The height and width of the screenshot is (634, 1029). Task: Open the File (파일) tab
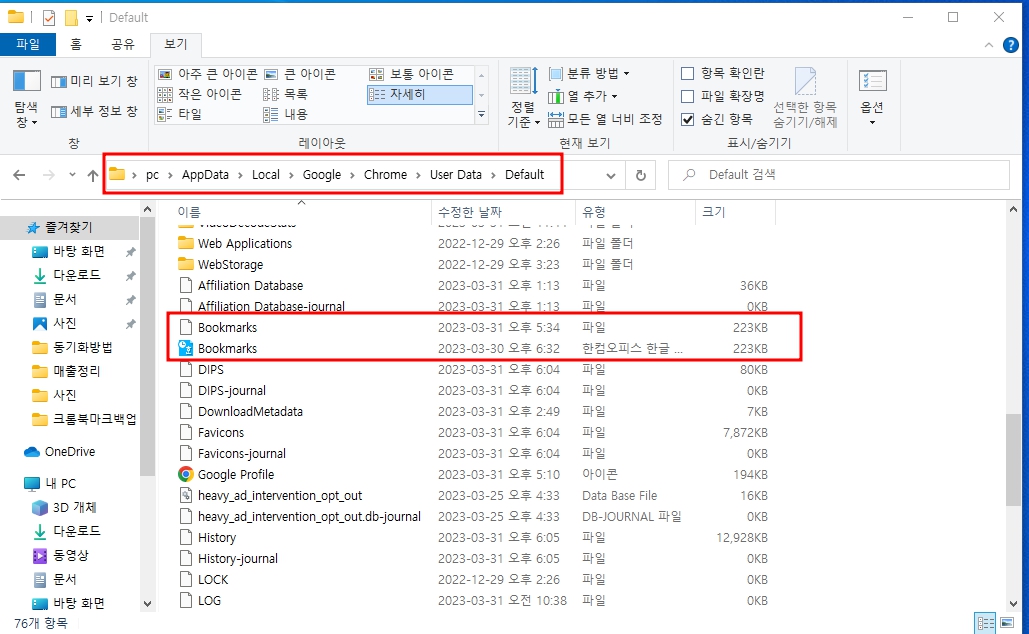[x=28, y=44]
